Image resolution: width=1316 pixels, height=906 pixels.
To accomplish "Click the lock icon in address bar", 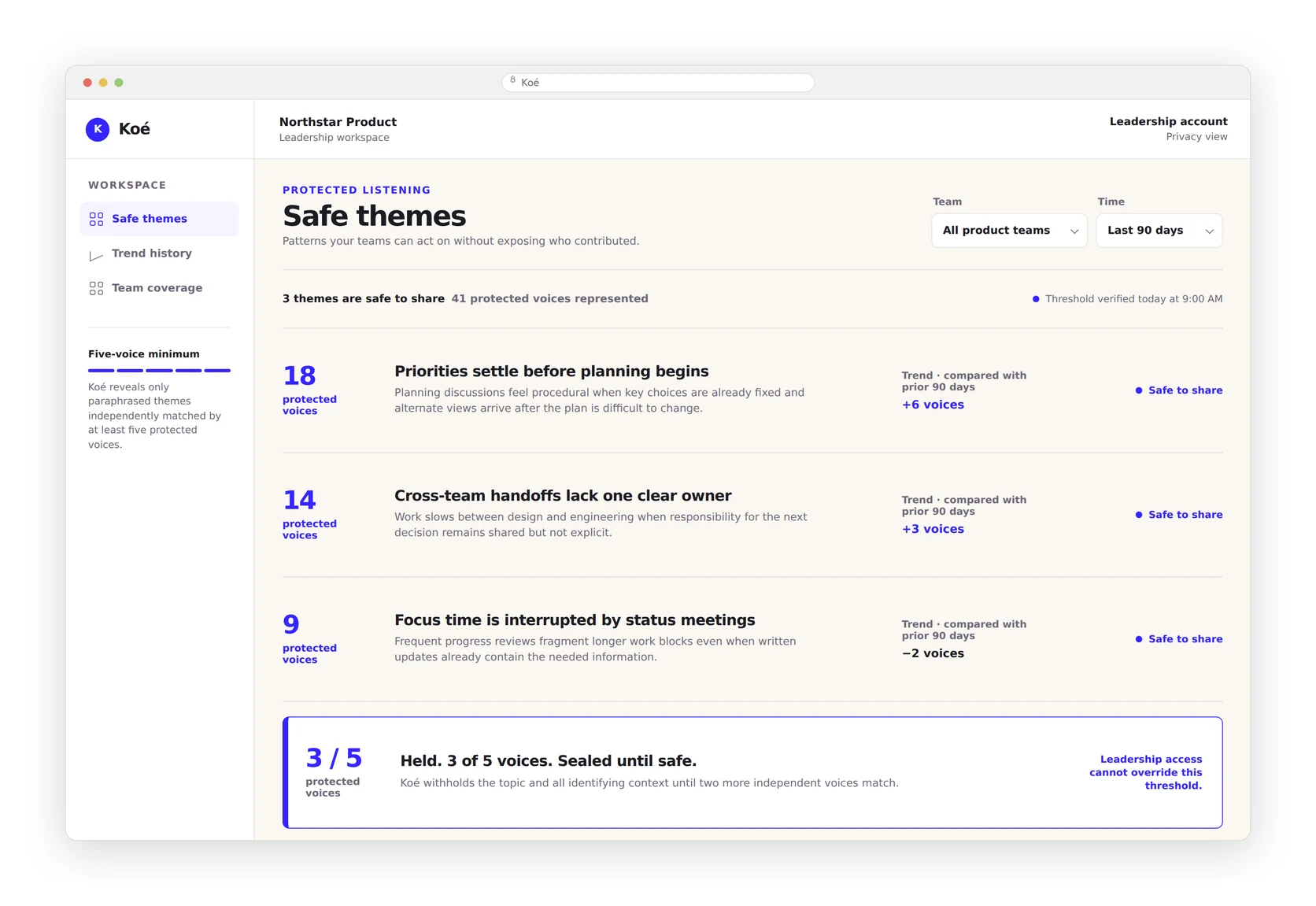I will tap(512, 80).
